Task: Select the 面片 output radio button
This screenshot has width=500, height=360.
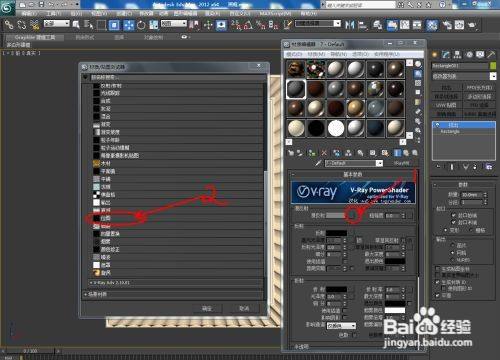Action: point(453,245)
